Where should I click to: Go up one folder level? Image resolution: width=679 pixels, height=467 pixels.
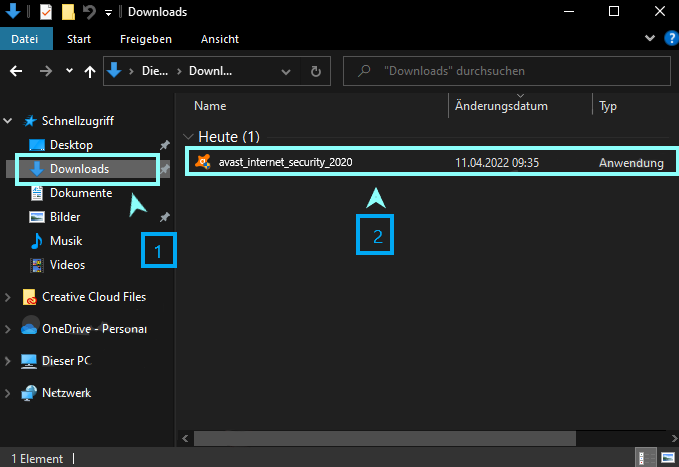90,71
